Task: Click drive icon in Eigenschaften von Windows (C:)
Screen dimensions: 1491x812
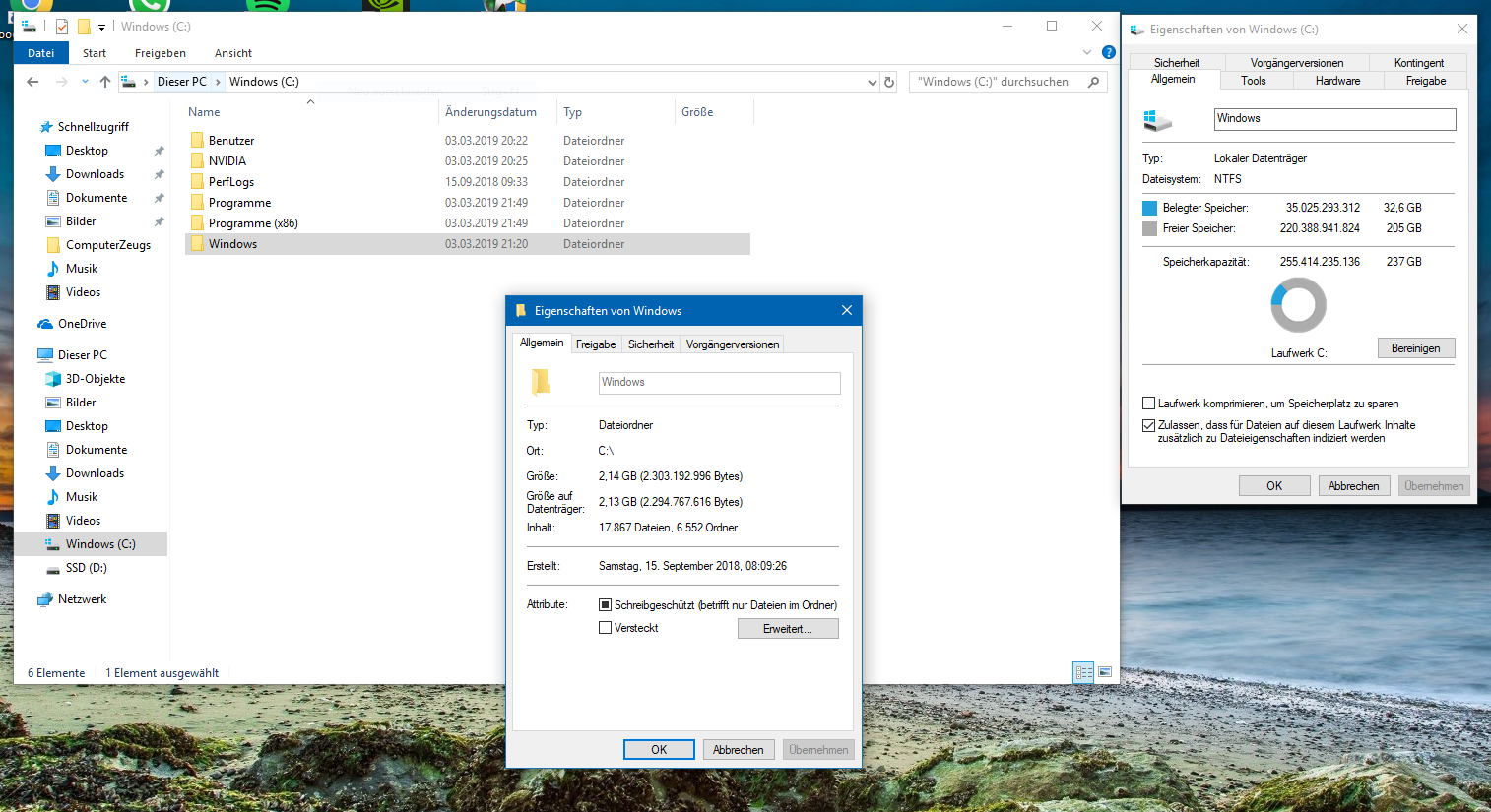Action: tap(1157, 120)
